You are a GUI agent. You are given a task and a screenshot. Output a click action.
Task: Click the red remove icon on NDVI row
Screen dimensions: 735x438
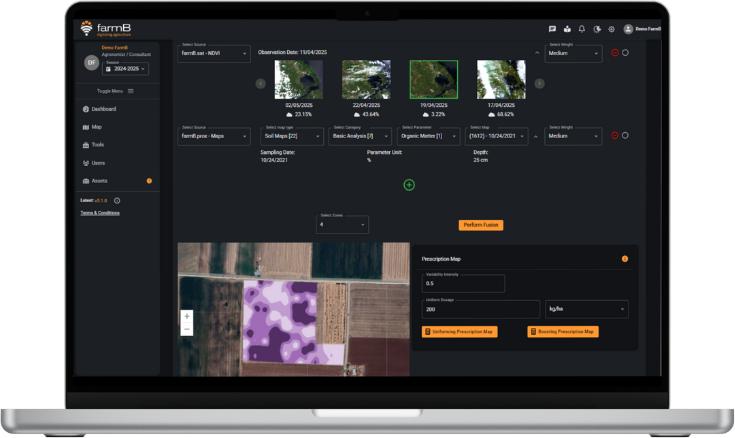coord(614,52)
